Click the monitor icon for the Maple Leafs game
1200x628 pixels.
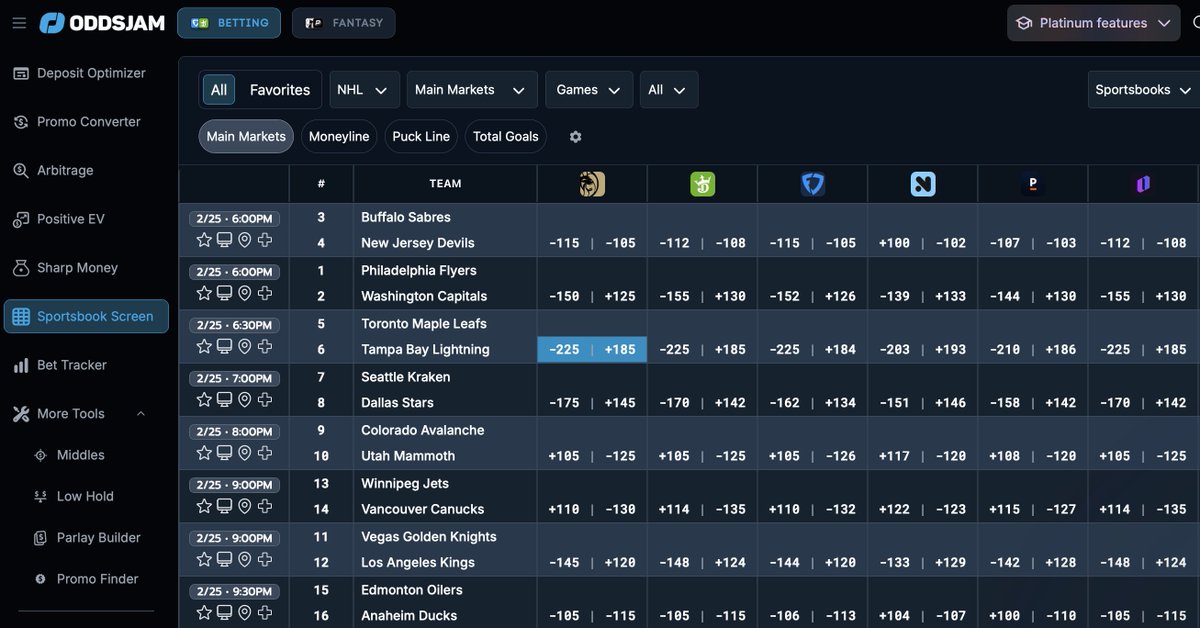tap(224, 348)
